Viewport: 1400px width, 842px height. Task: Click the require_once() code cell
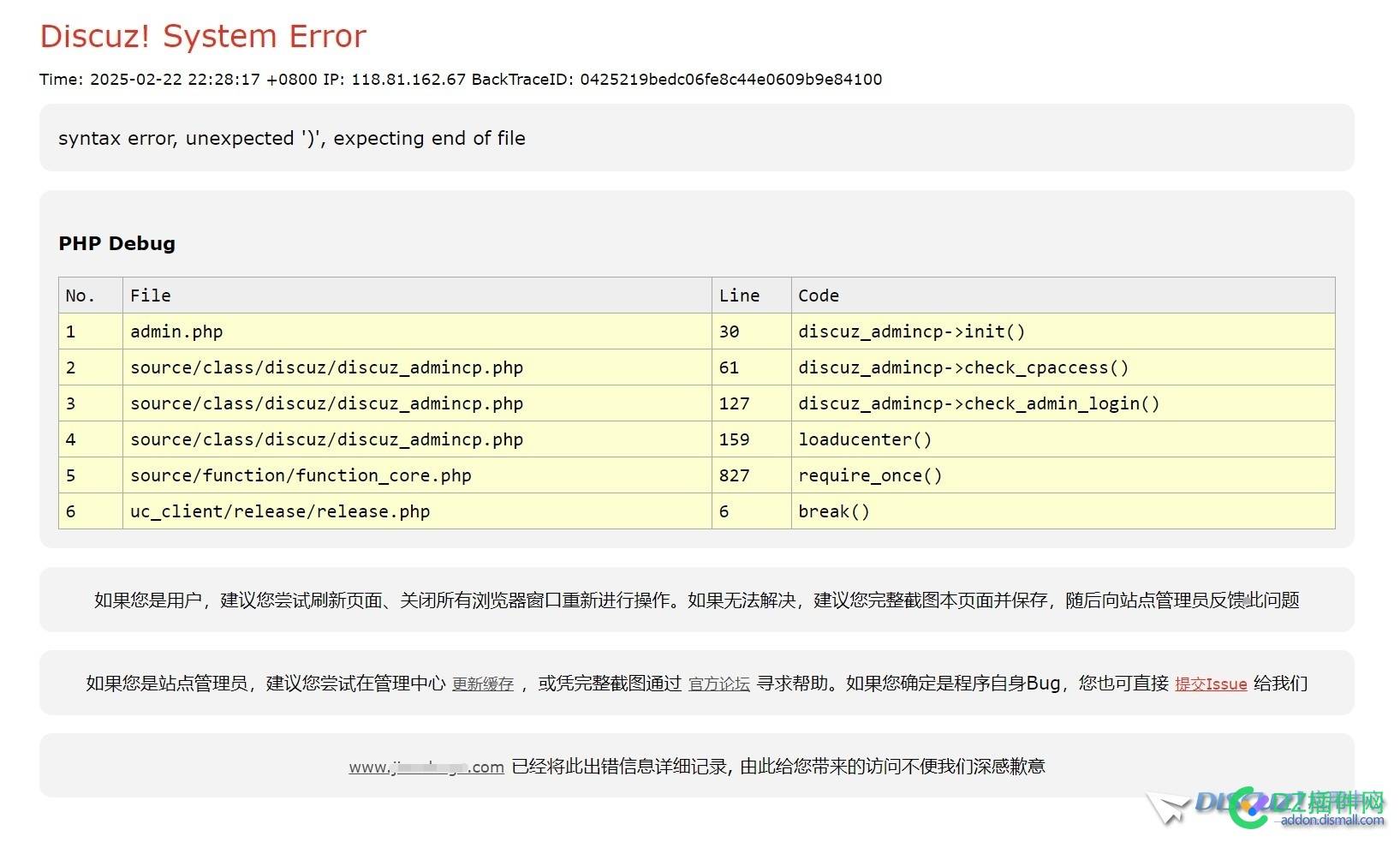[x=1063, y=475]
